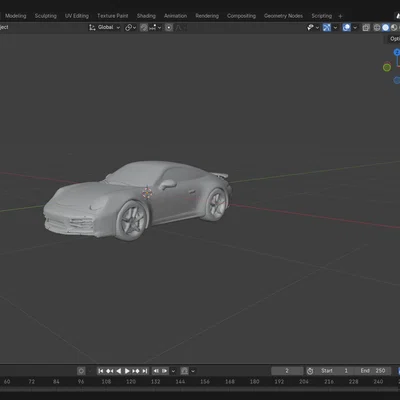Click frame 180 on the timeline ruler
The width and height of the screenshot is (400, 400).
pyautogui.click(x=254, y=382)
